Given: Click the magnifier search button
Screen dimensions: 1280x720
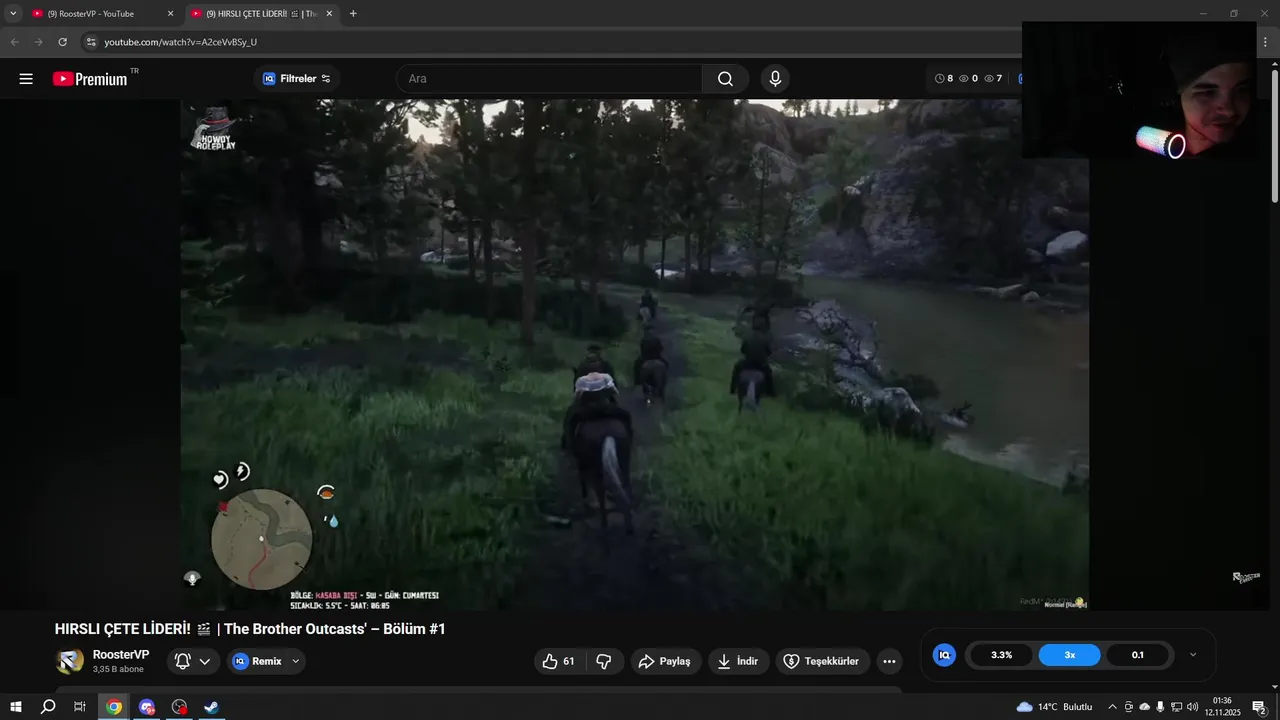Looking at the screenshot, I should pyautogui.click(x=725, y=79).
